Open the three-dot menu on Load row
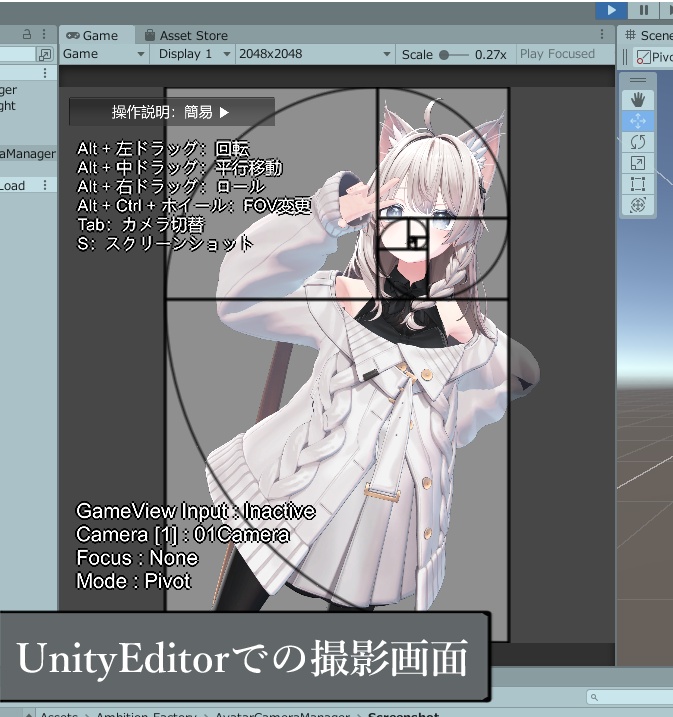Image resolution: width=673 pixels, height=717 pixels. [45, 185]
